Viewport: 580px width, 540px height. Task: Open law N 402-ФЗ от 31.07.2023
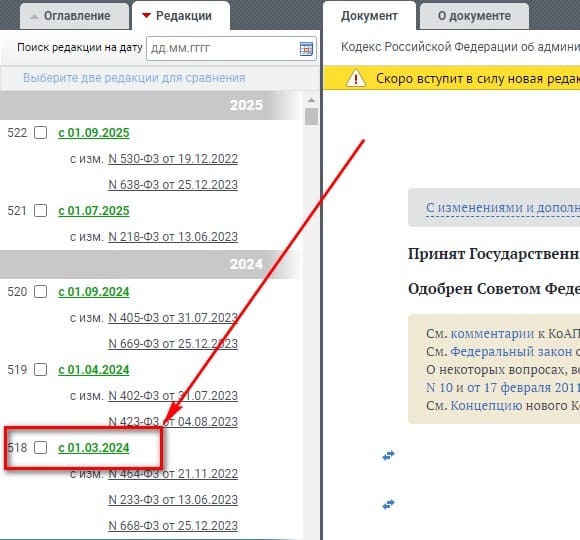pyautogui.click(x=173, y=396)
